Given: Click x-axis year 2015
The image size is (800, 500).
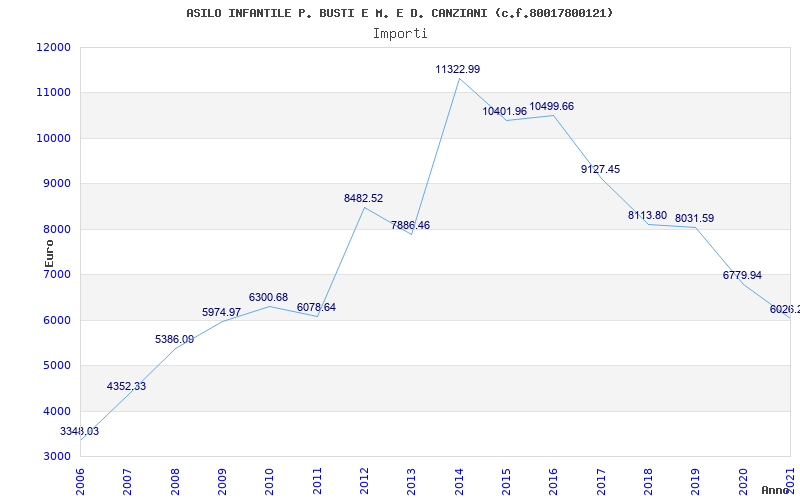Looking at the screenshot, I should click(506, 482).
